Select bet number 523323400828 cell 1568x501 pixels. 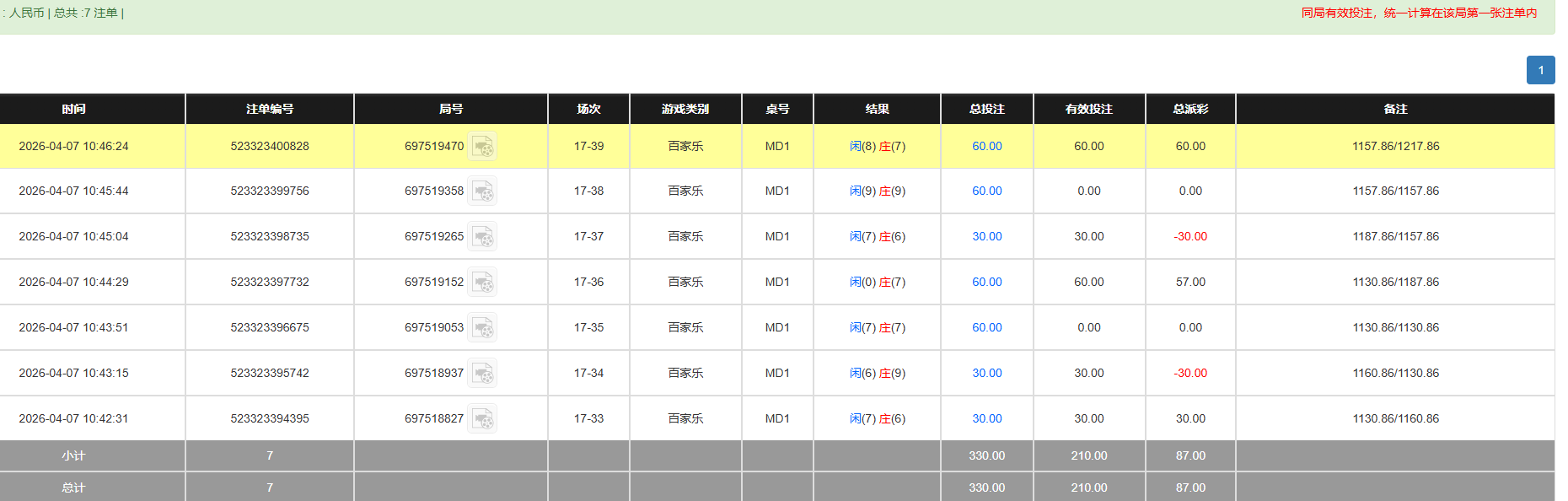(270, 147)
